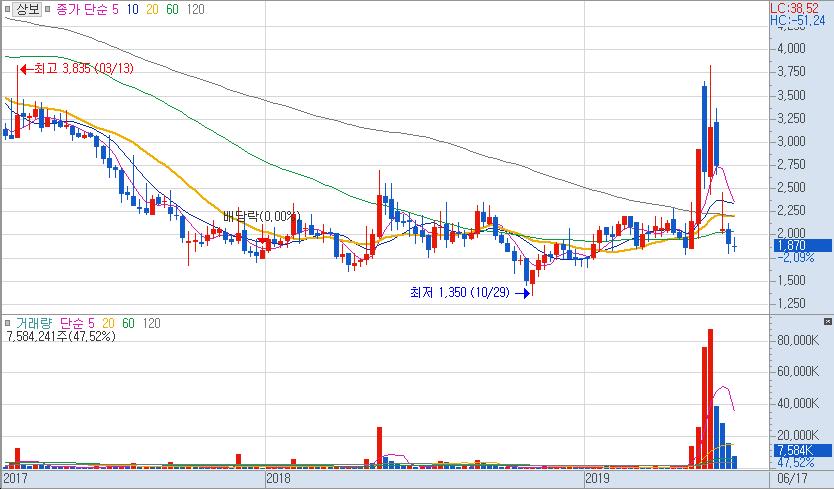Click the small square icon beside 상보
Image resolution: width=834 pixels, height=489 pixels.
click(6, 9)
